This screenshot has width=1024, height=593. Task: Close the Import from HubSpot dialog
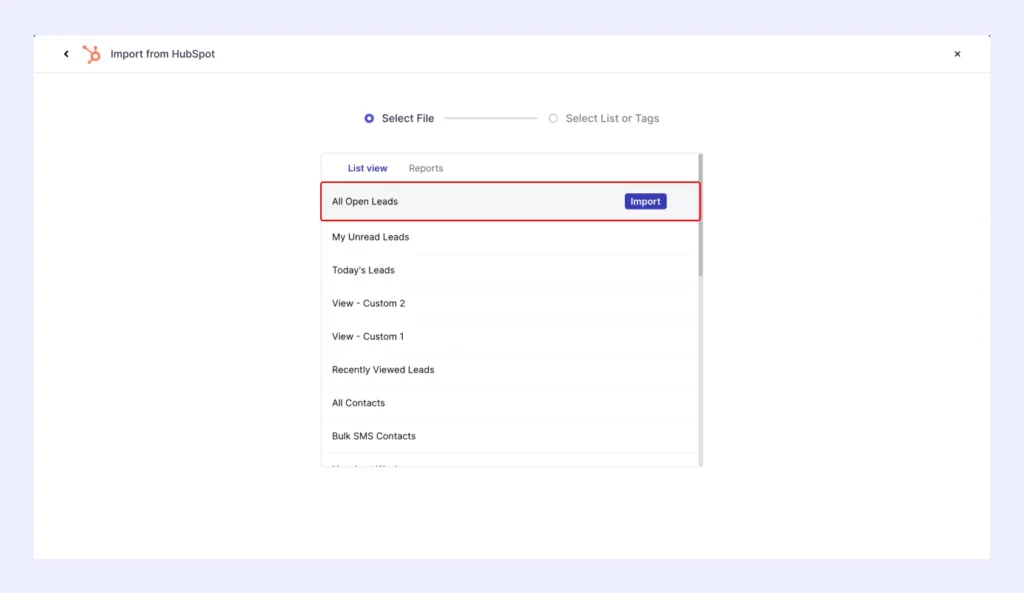[957, 53]
